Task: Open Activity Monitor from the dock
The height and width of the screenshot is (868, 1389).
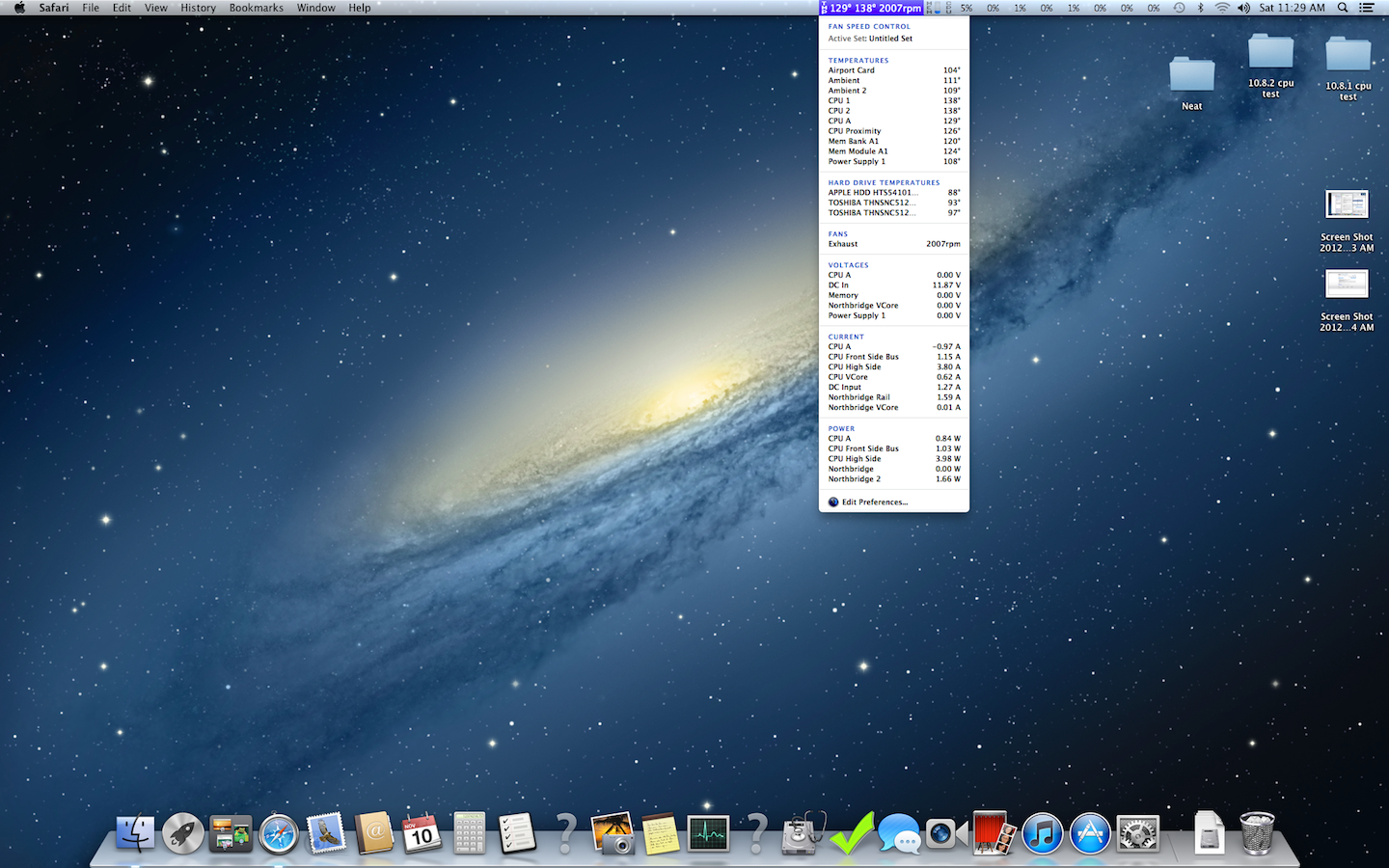Action: (x=708, y=833)
